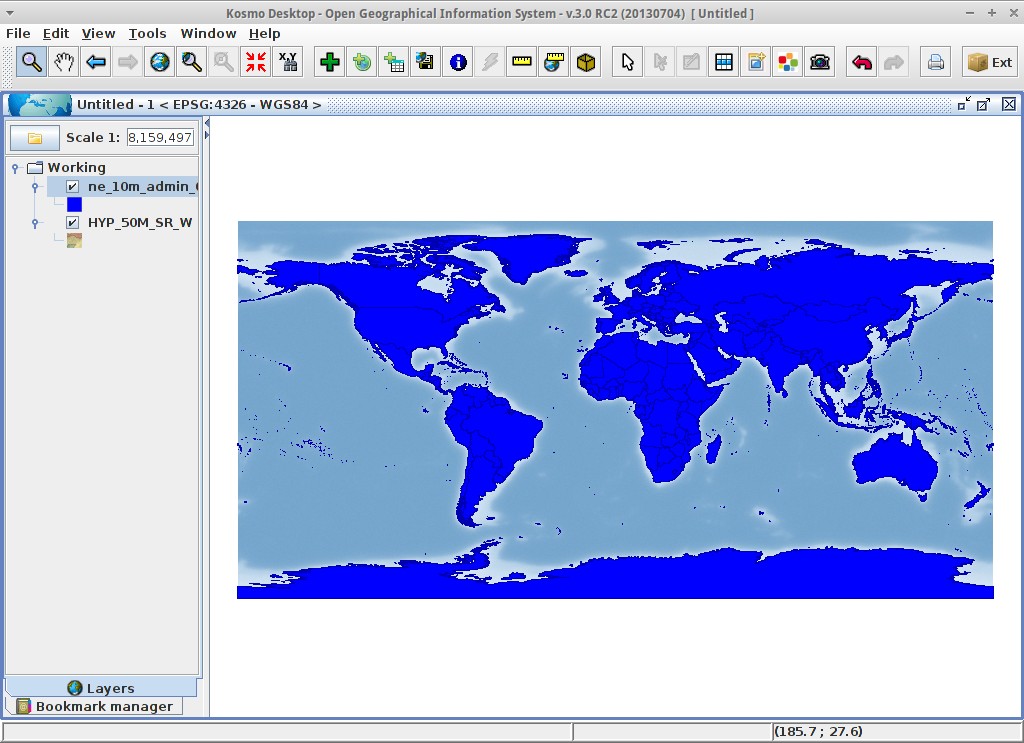Collapse the ne_10m_admin layer legend

(x=35, y=187)
